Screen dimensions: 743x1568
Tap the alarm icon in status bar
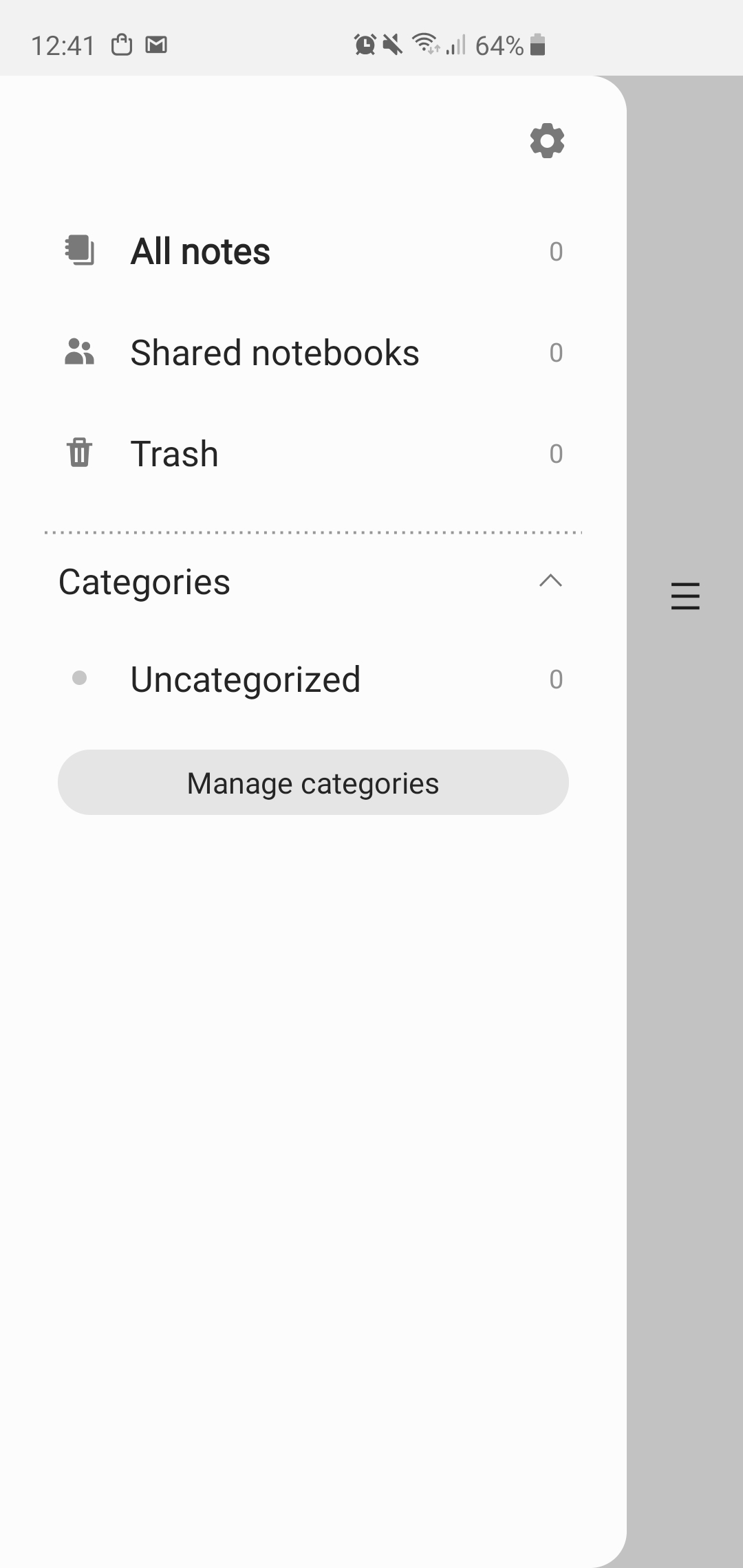365,45
